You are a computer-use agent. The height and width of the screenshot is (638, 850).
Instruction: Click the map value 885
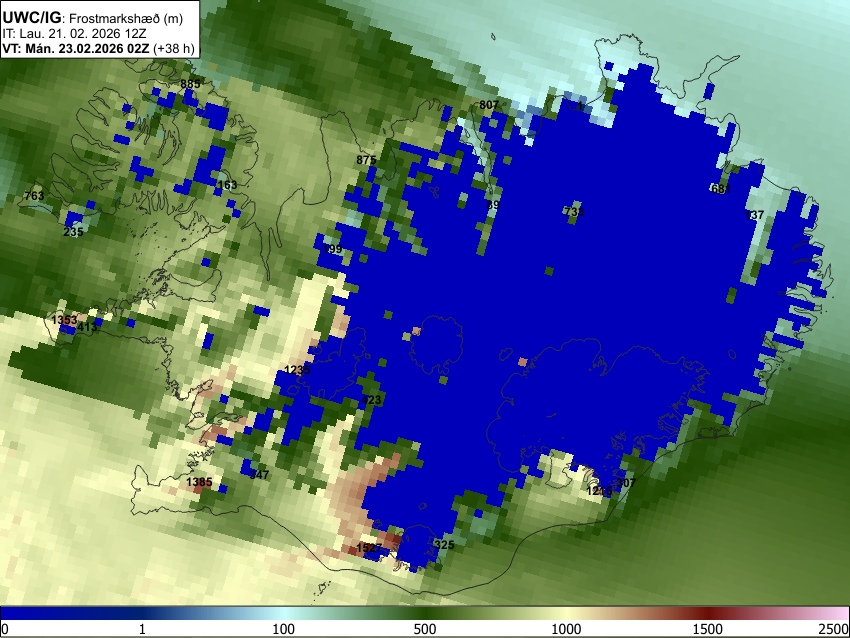pos(190,83)
